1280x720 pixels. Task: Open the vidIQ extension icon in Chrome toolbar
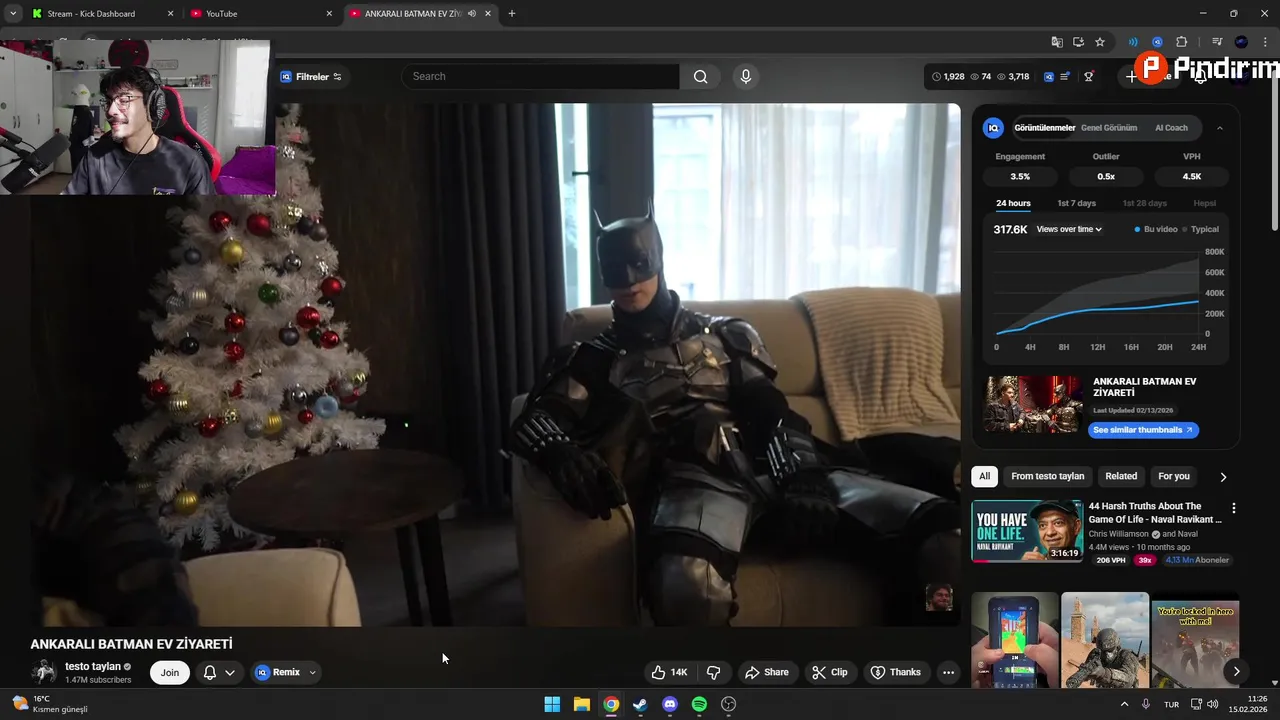(1157, 42)
